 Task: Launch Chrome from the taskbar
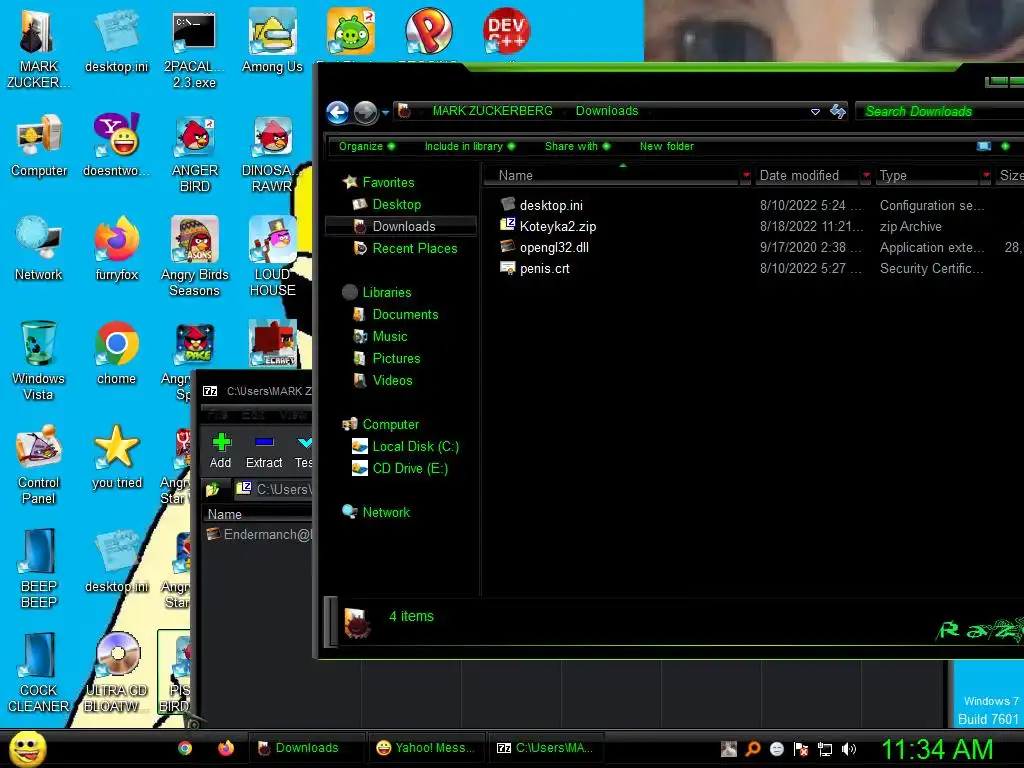coord(185,748)
